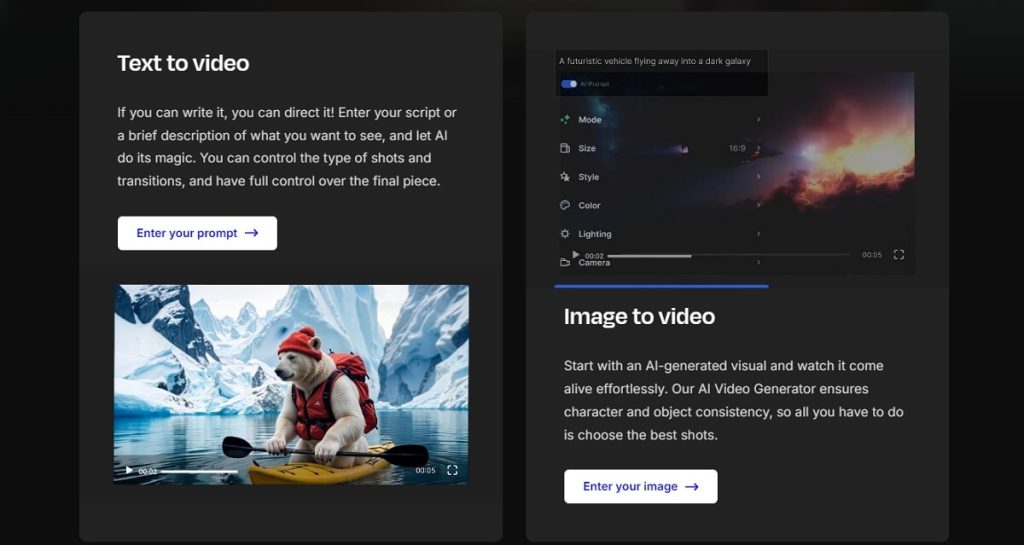Click the 00:05 duration on galaxy video
The image size is (1024, 545).
point(872,255)
